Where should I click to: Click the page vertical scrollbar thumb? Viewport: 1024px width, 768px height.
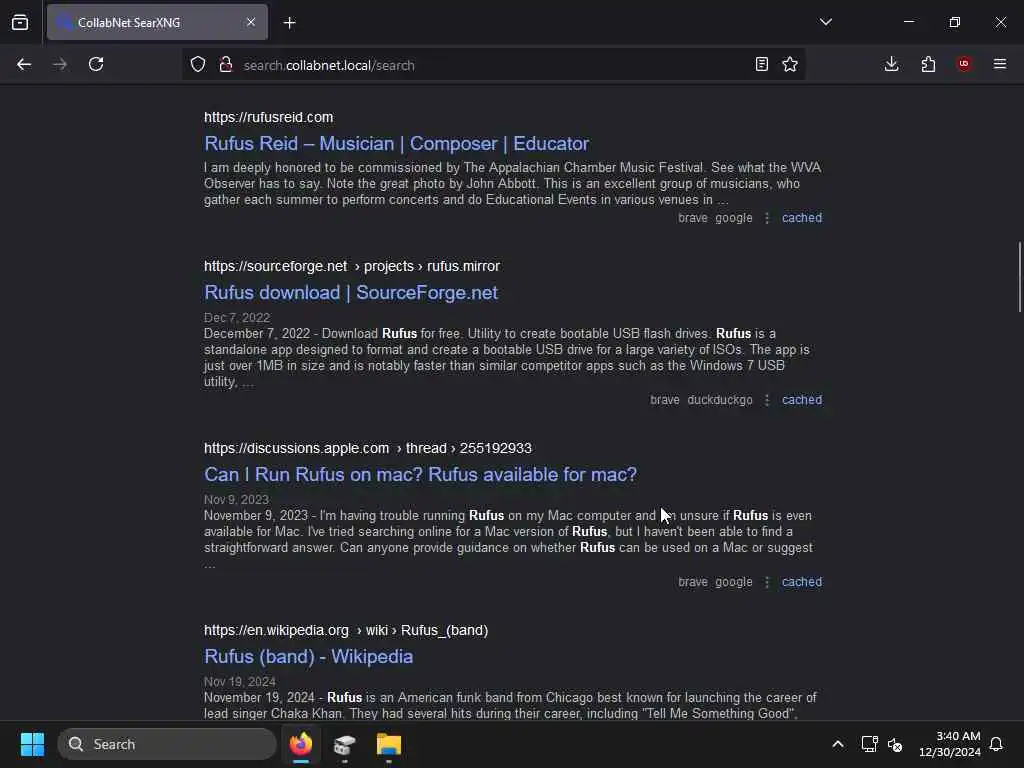tap(1019, 277)
